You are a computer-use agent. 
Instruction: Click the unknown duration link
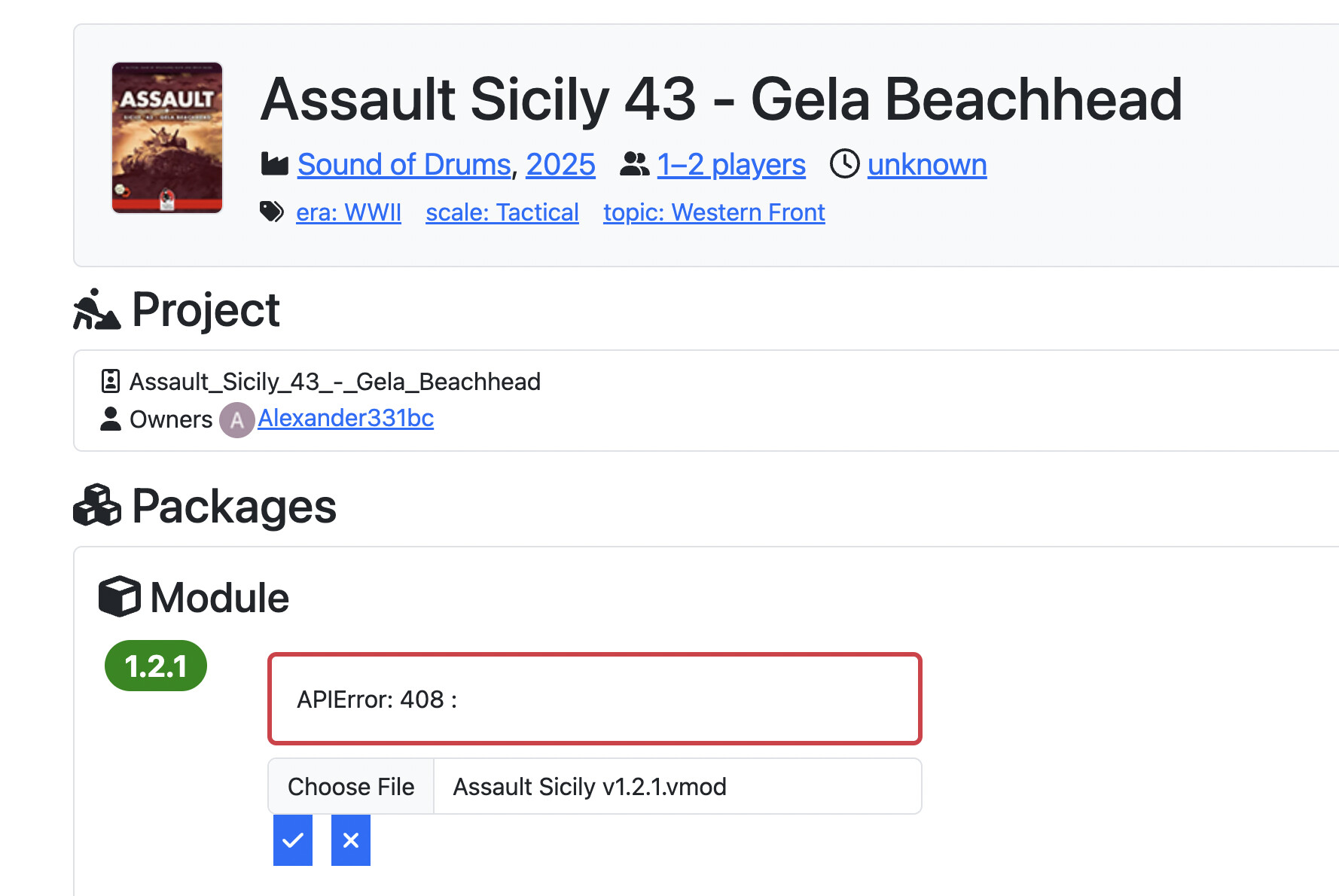pyautogui.click(x=926, y=164)
